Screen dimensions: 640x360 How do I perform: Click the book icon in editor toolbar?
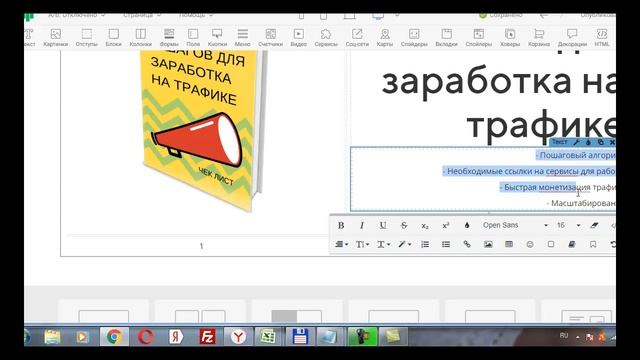[x=571, y=244]
